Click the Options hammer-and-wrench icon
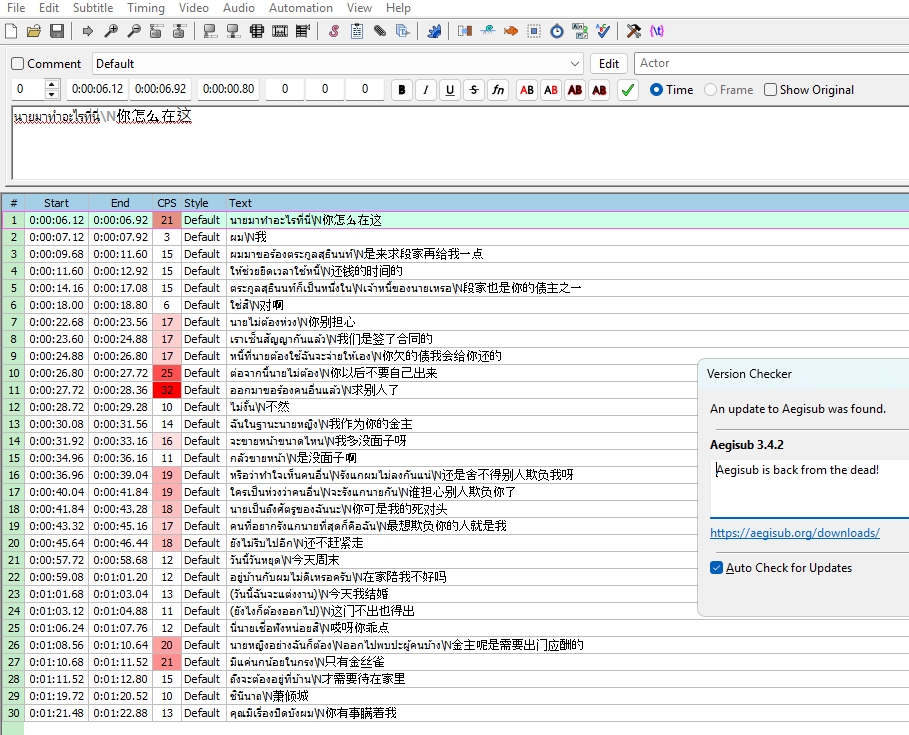The width and height of the screenshot is (909, 735). point(633,32)
